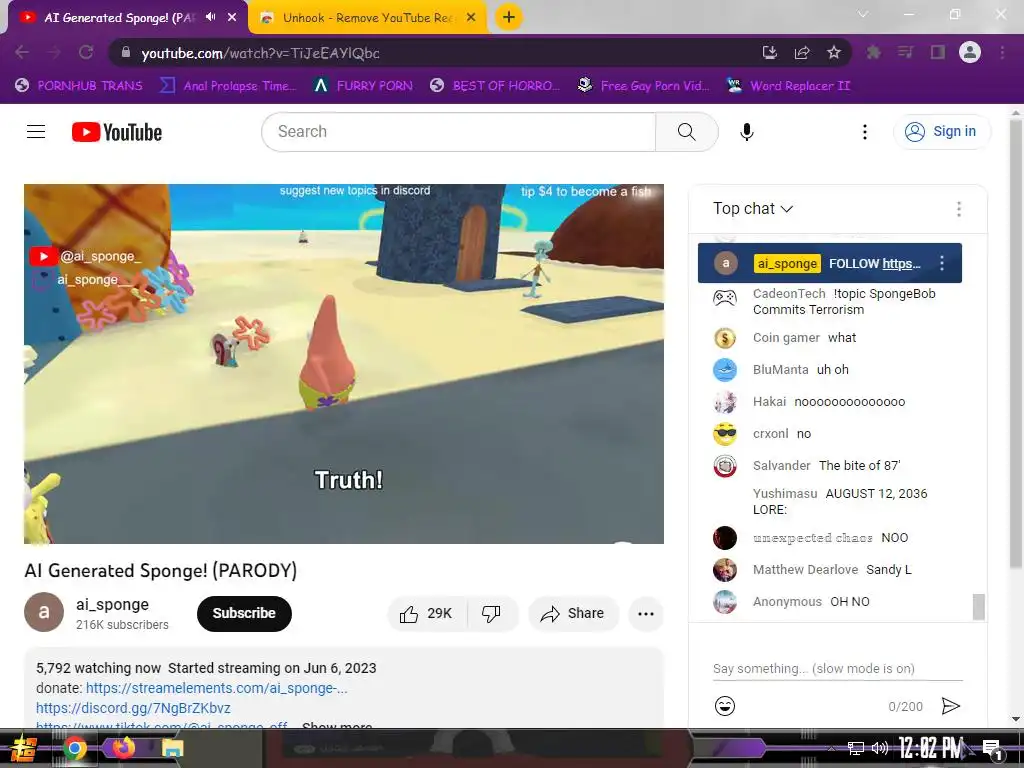Share this page icon in address bar

[802, 52]
